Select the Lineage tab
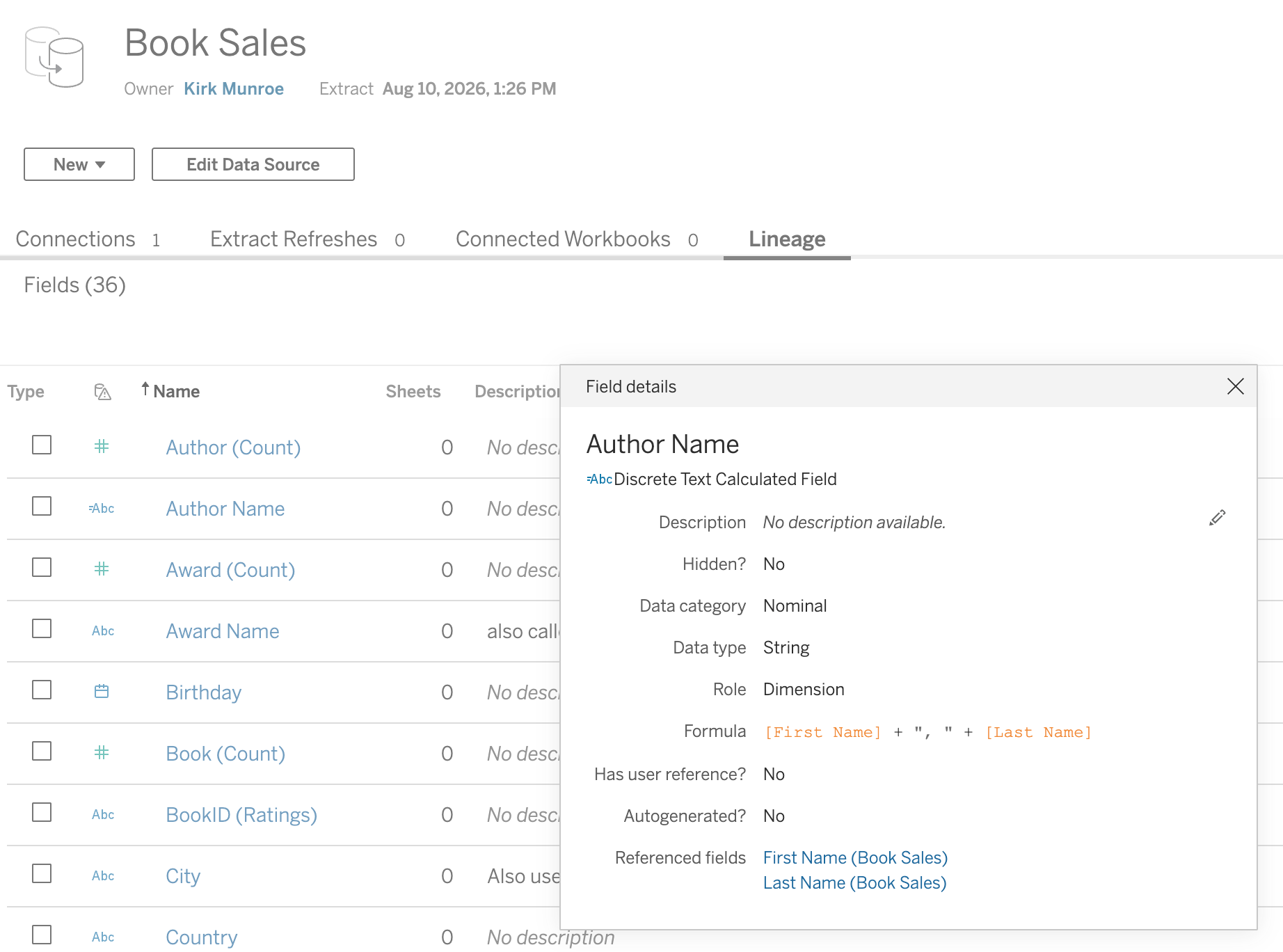 787,239
